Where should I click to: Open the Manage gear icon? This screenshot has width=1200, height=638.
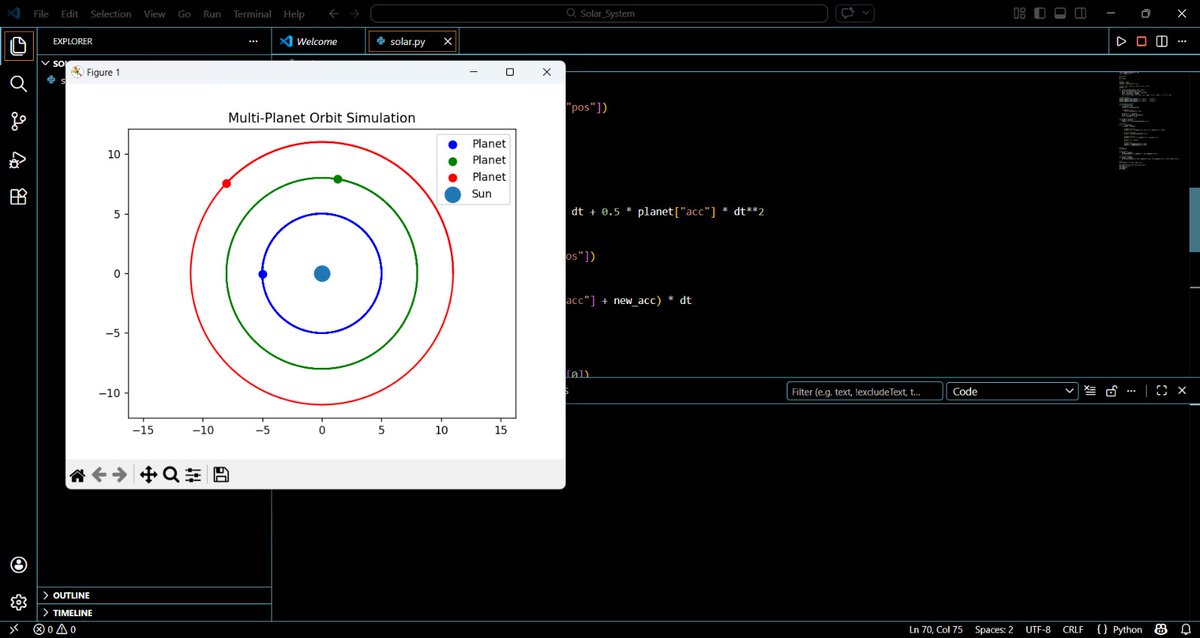(18, 602)
